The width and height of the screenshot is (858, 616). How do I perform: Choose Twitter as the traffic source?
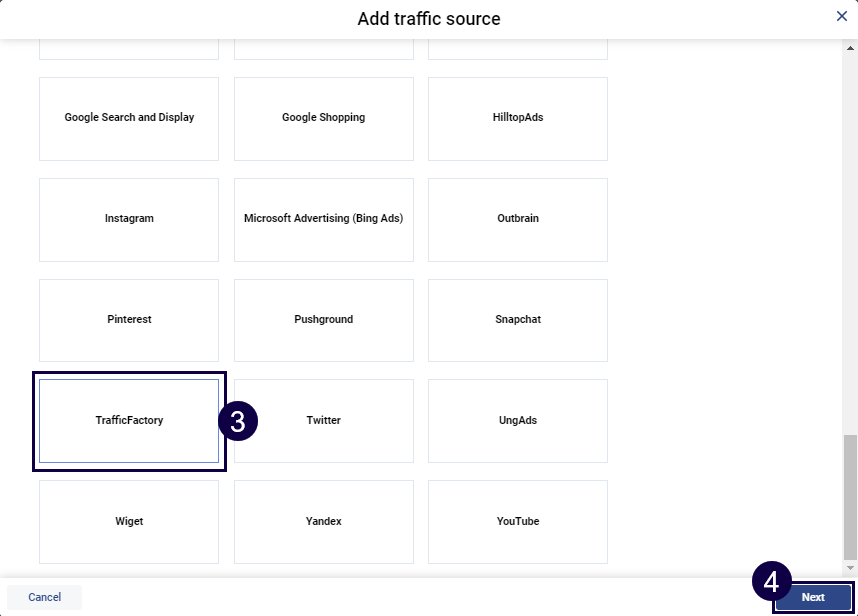pyautogui.click(x=323, y=421)
